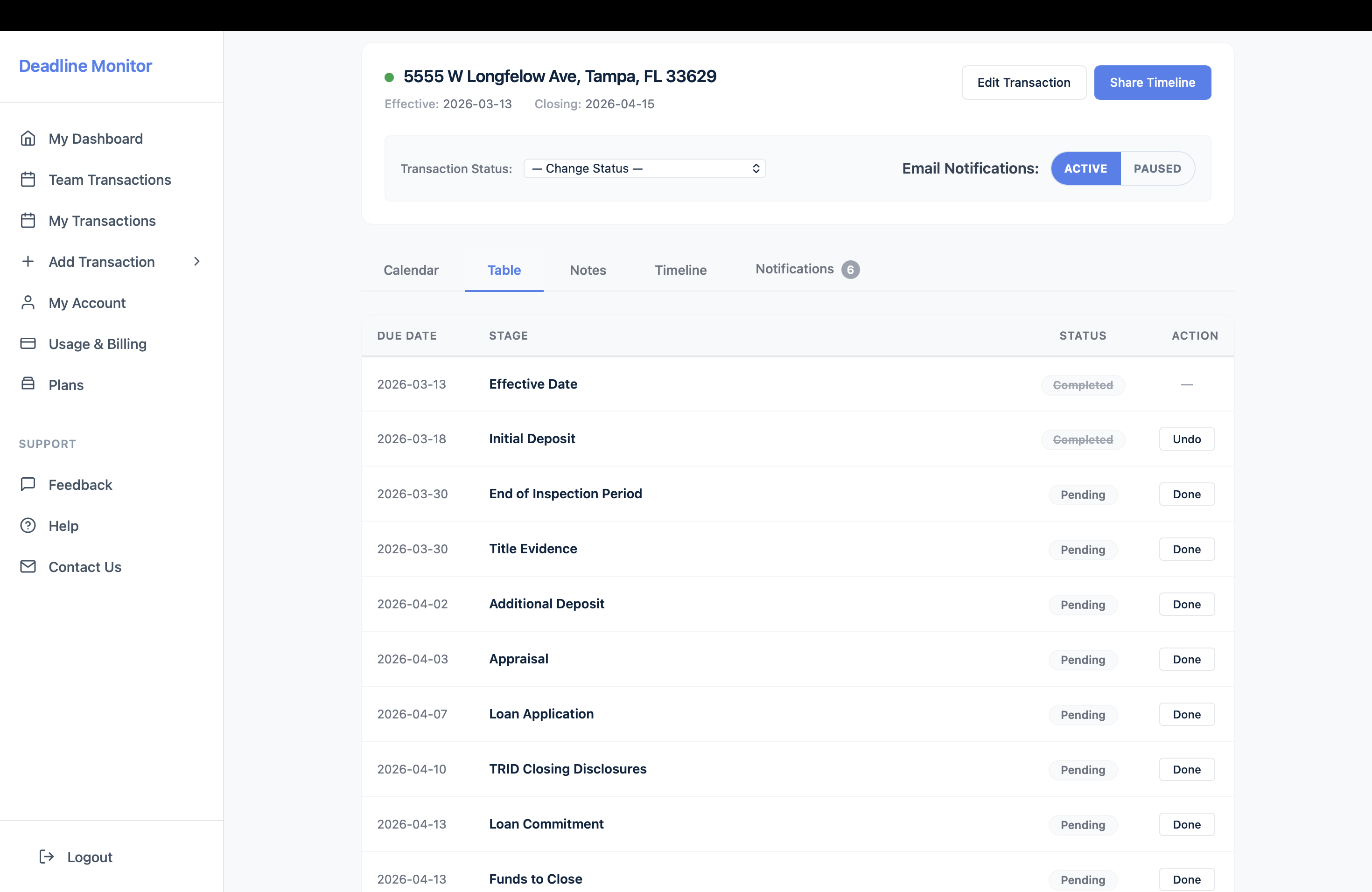Viewport: 1372px width, 892px height.
Task: Expand the Add Transaction chevron
Action: (x=196, y=262)
